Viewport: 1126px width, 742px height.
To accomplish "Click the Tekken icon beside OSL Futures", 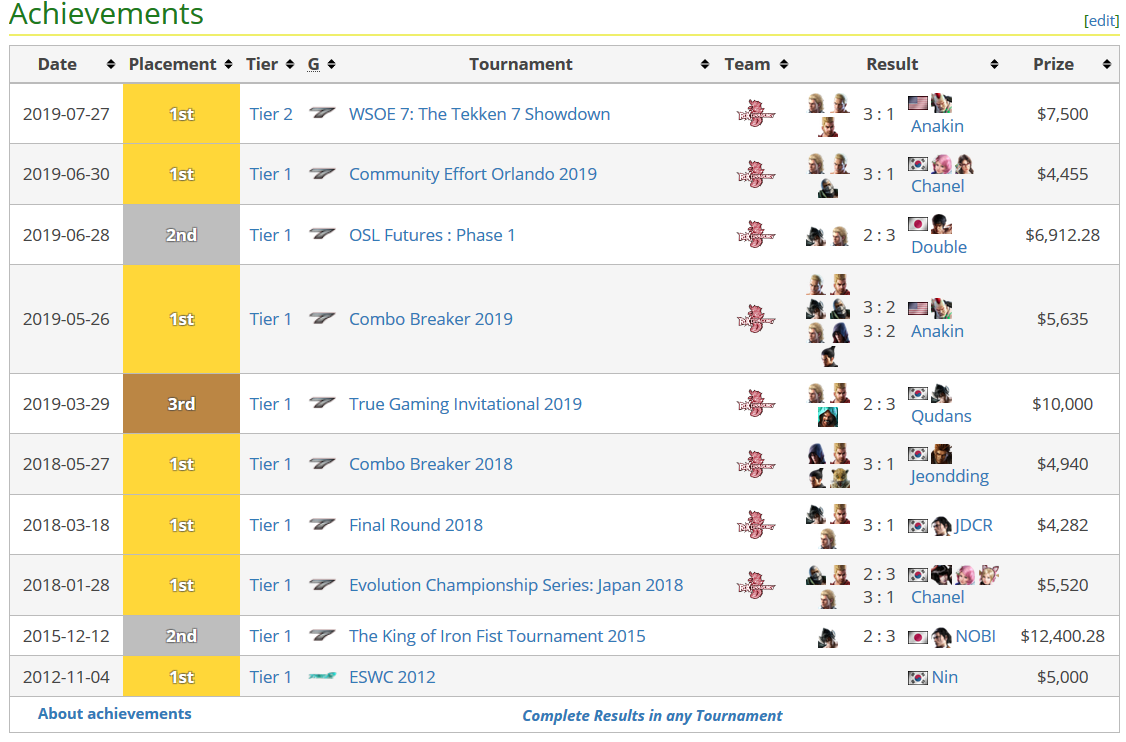I will click(x=322, y=235).
